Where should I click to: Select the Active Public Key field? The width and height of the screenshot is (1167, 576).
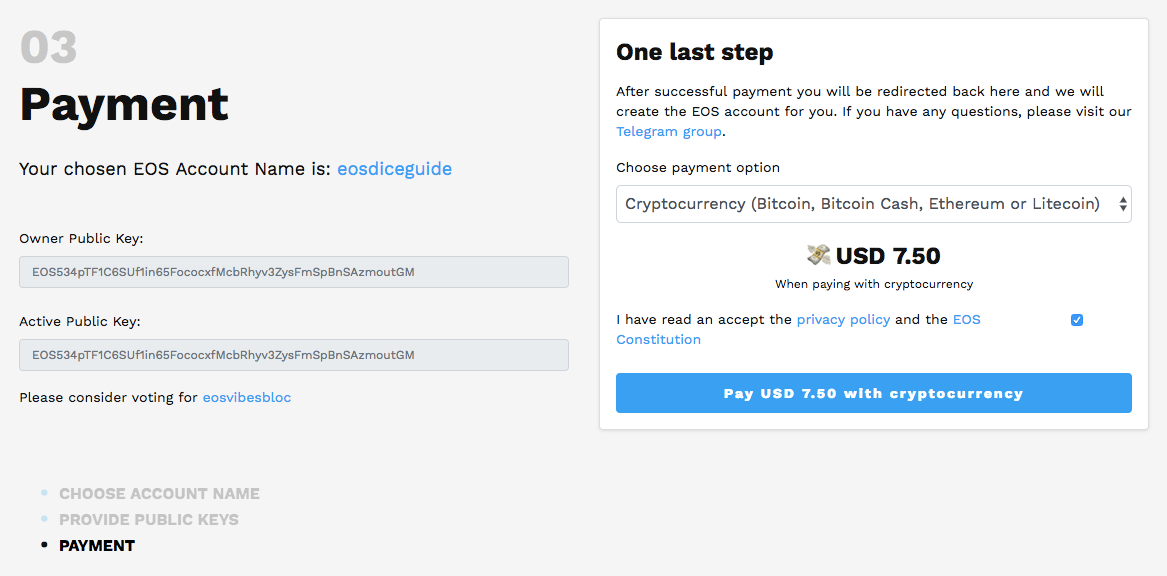coord(293,354)
